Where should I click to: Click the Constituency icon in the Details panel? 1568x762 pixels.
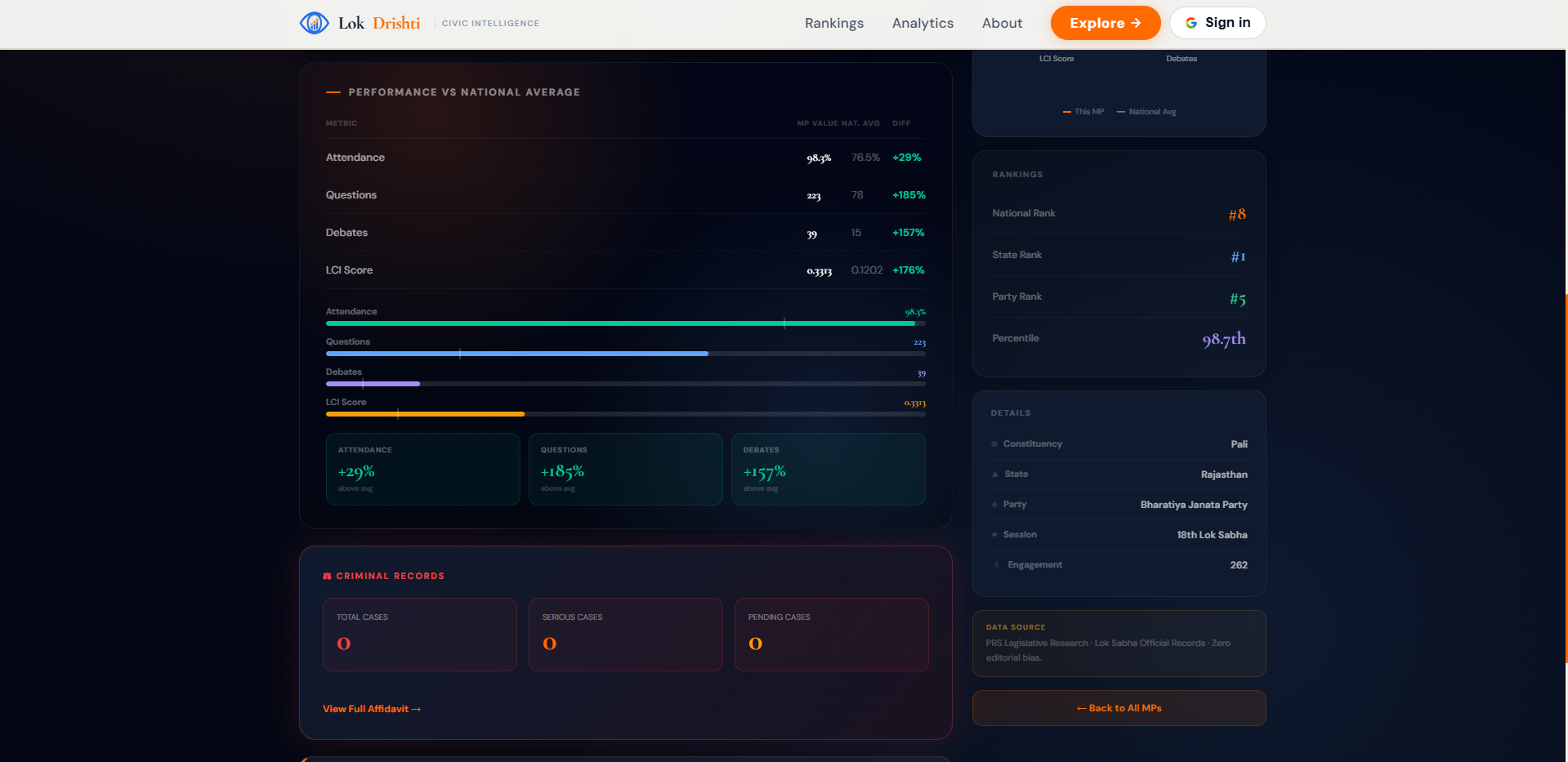(994, 443)
